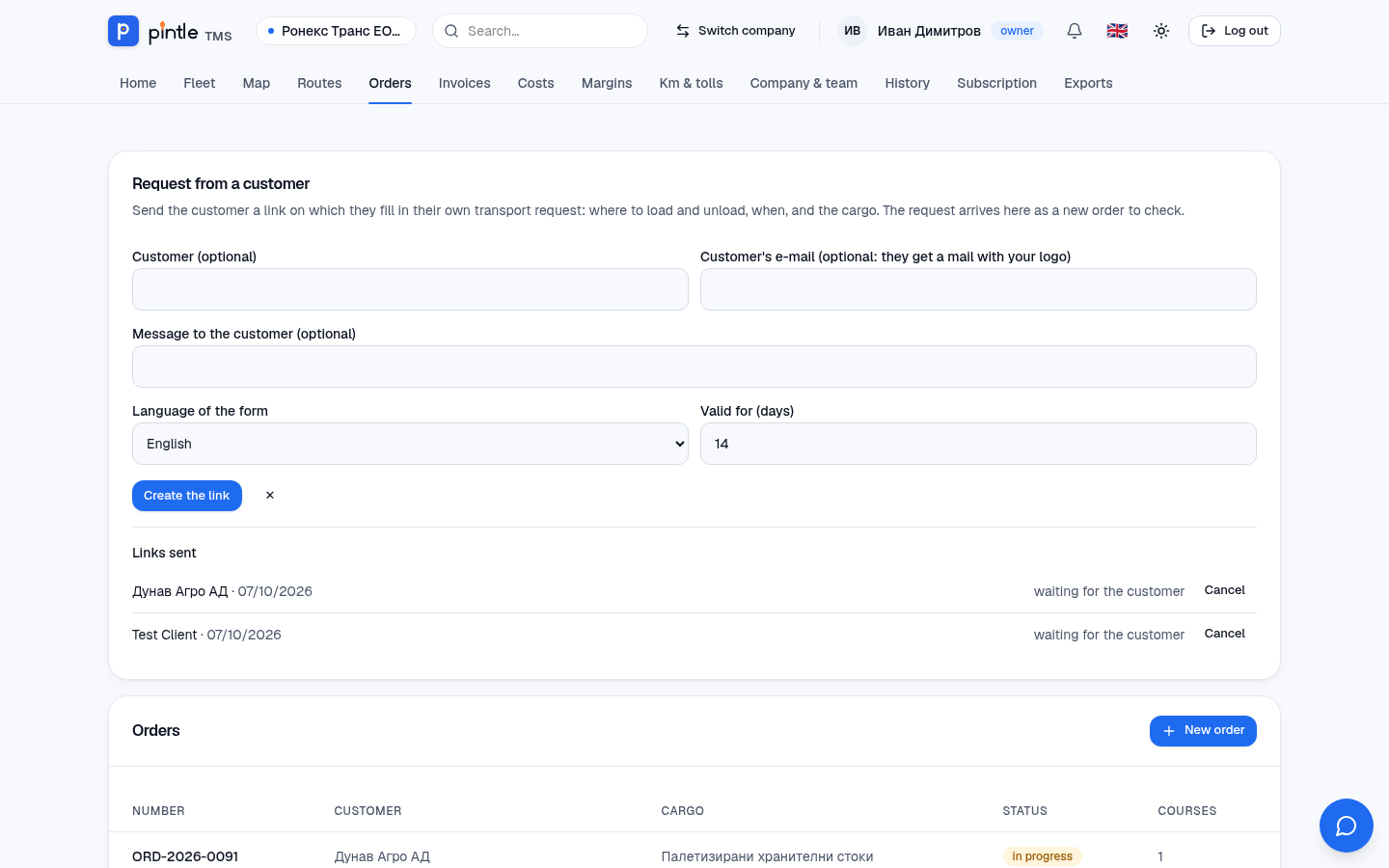Click Switch company button

coord(736,31)
